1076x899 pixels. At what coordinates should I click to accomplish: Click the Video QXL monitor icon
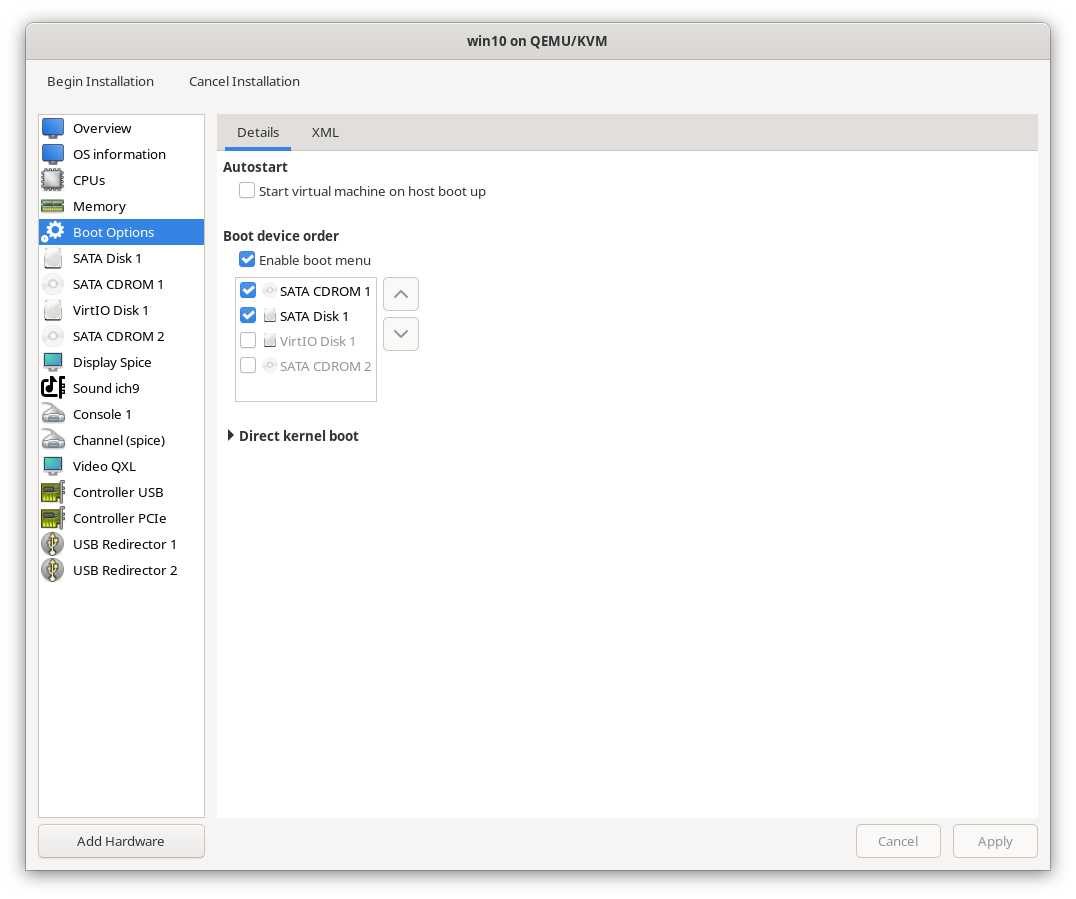[x=53, y=467]
